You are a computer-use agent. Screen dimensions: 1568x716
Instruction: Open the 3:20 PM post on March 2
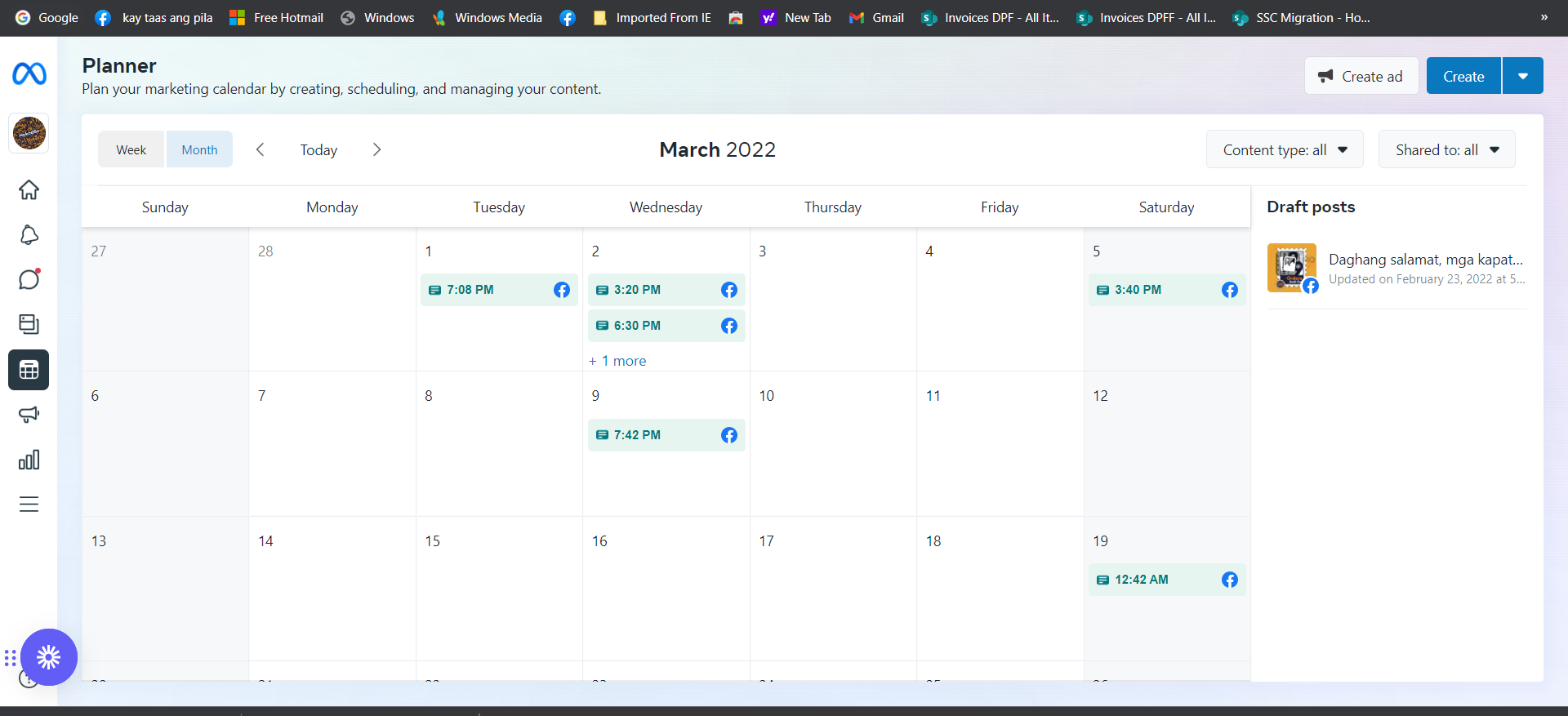click(666, 290)
